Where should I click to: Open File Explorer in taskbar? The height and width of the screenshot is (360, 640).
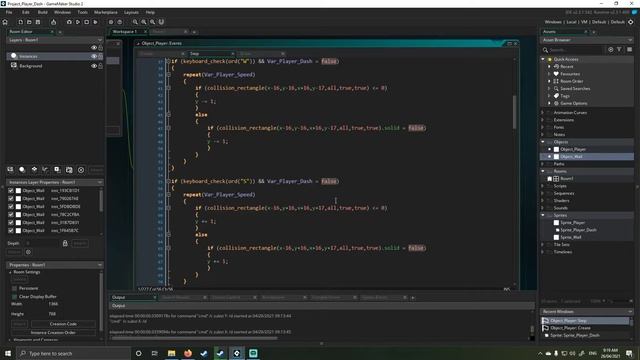(171, 353)
